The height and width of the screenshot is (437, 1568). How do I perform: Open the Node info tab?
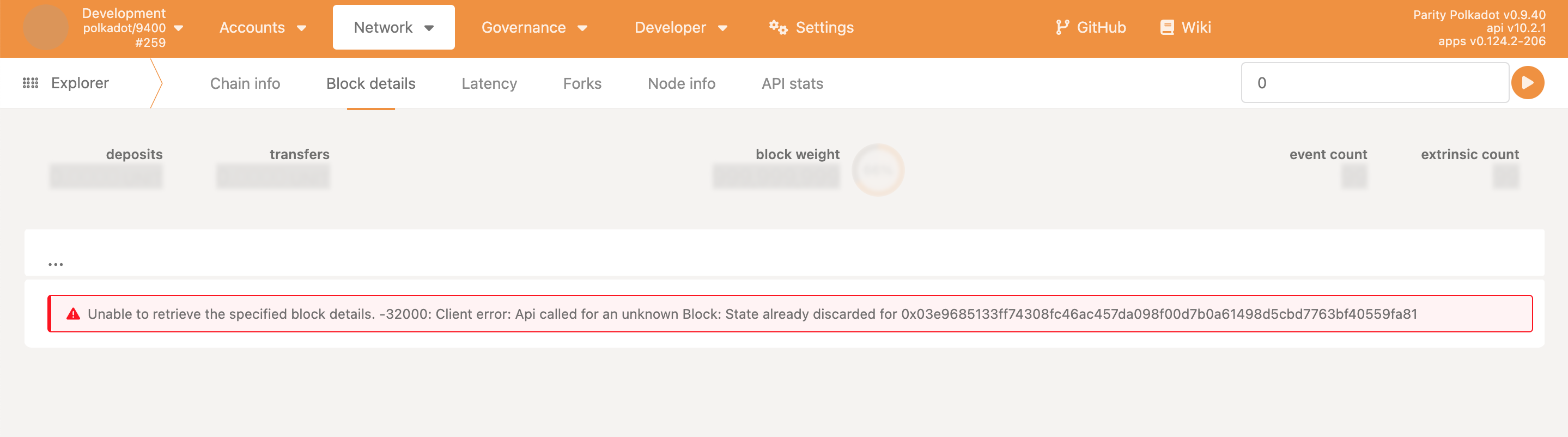[681, 83]
